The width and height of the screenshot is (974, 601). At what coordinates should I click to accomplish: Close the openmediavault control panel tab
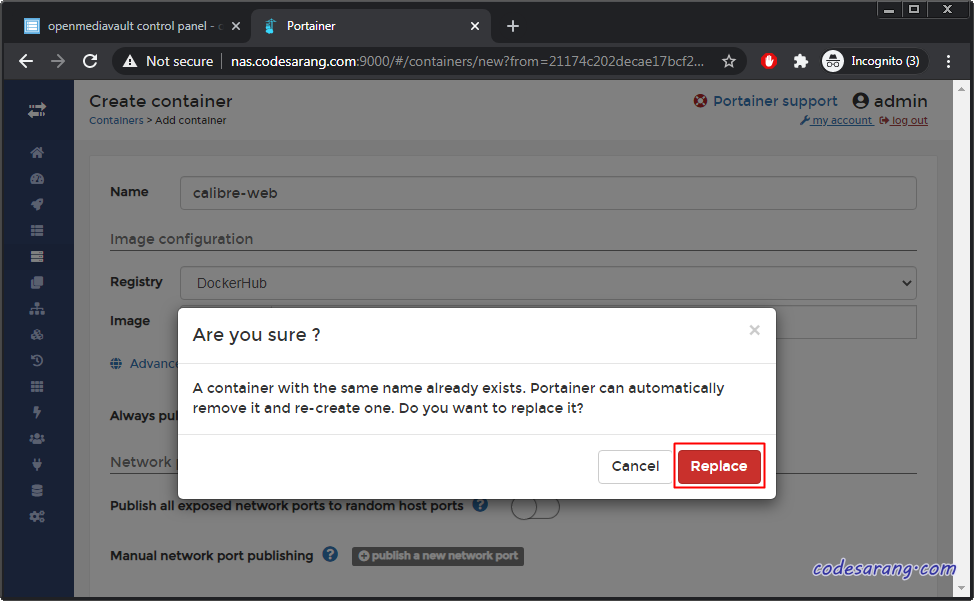[x=236, y=26]
